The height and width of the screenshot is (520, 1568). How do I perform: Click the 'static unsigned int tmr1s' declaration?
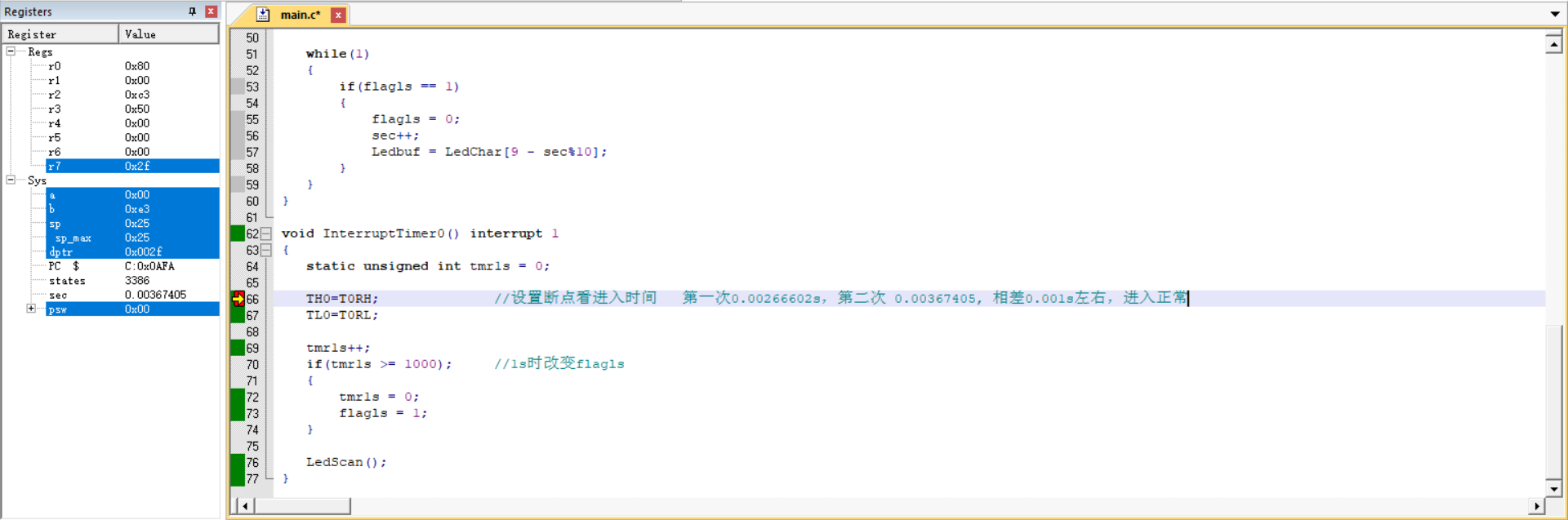pyautogui.click(x=428, y=266)
